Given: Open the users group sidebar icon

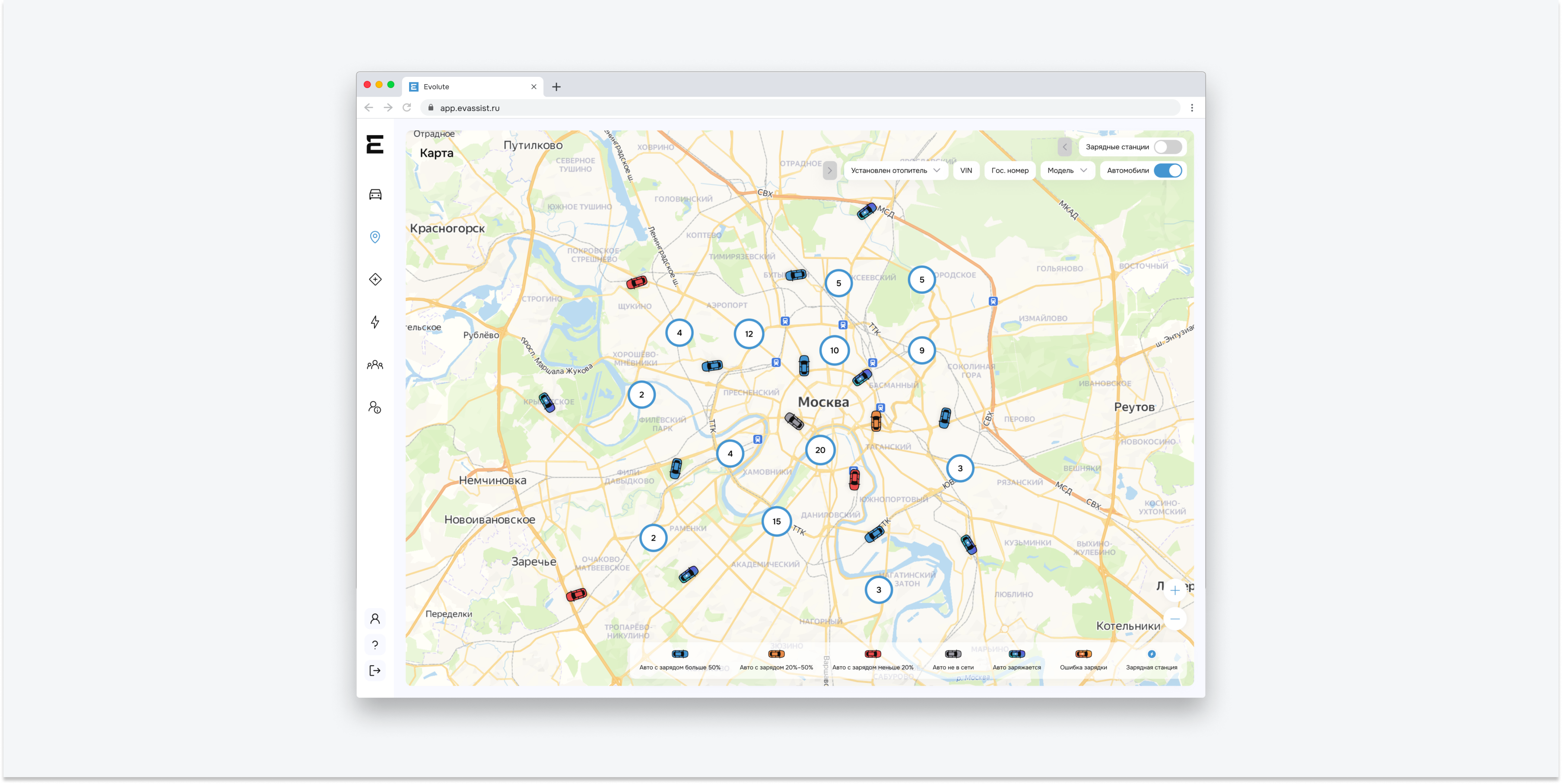Looking at the screenshot, I should 375,365.
